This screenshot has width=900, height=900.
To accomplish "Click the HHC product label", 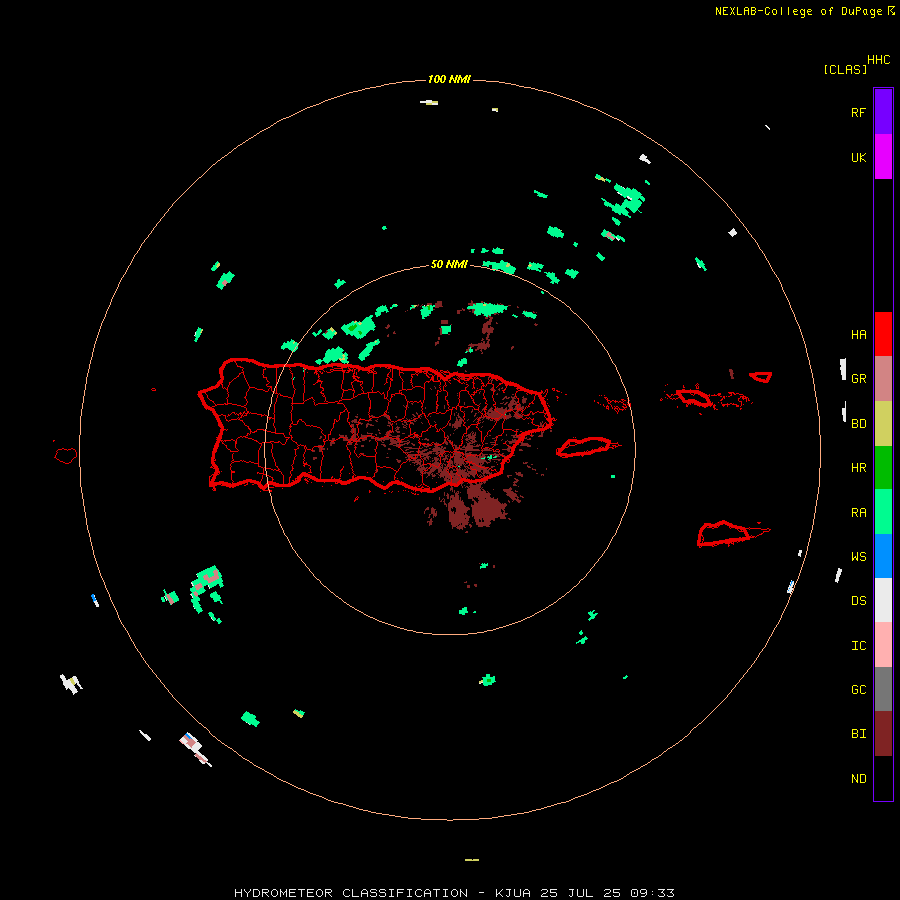I will (879, 60).
